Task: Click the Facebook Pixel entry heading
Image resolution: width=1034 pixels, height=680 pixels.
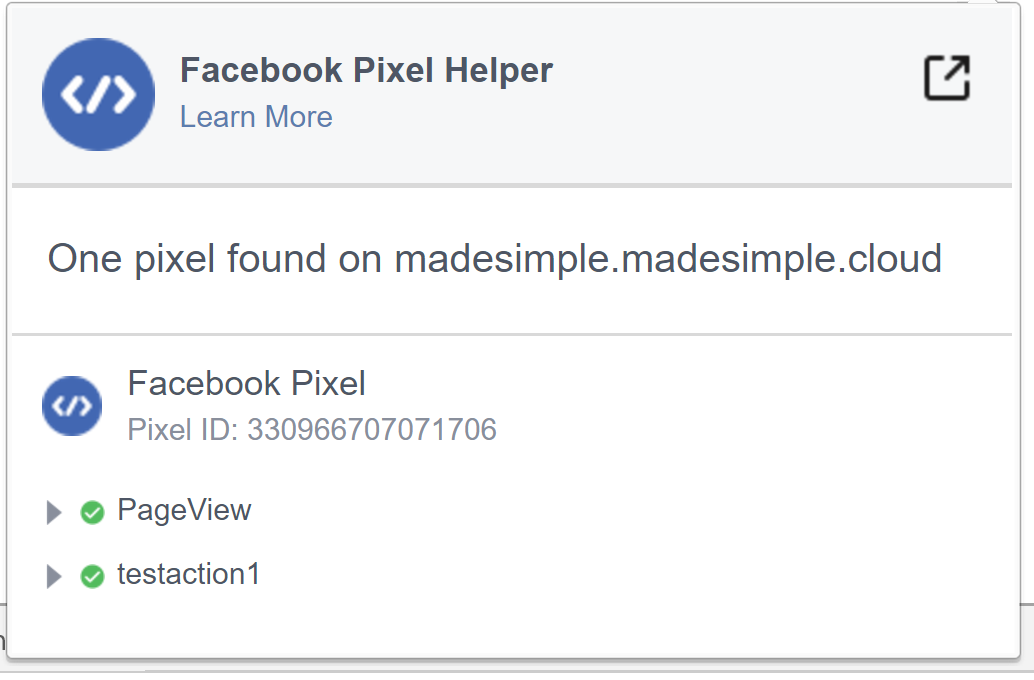Action: [x=246, y=383]
